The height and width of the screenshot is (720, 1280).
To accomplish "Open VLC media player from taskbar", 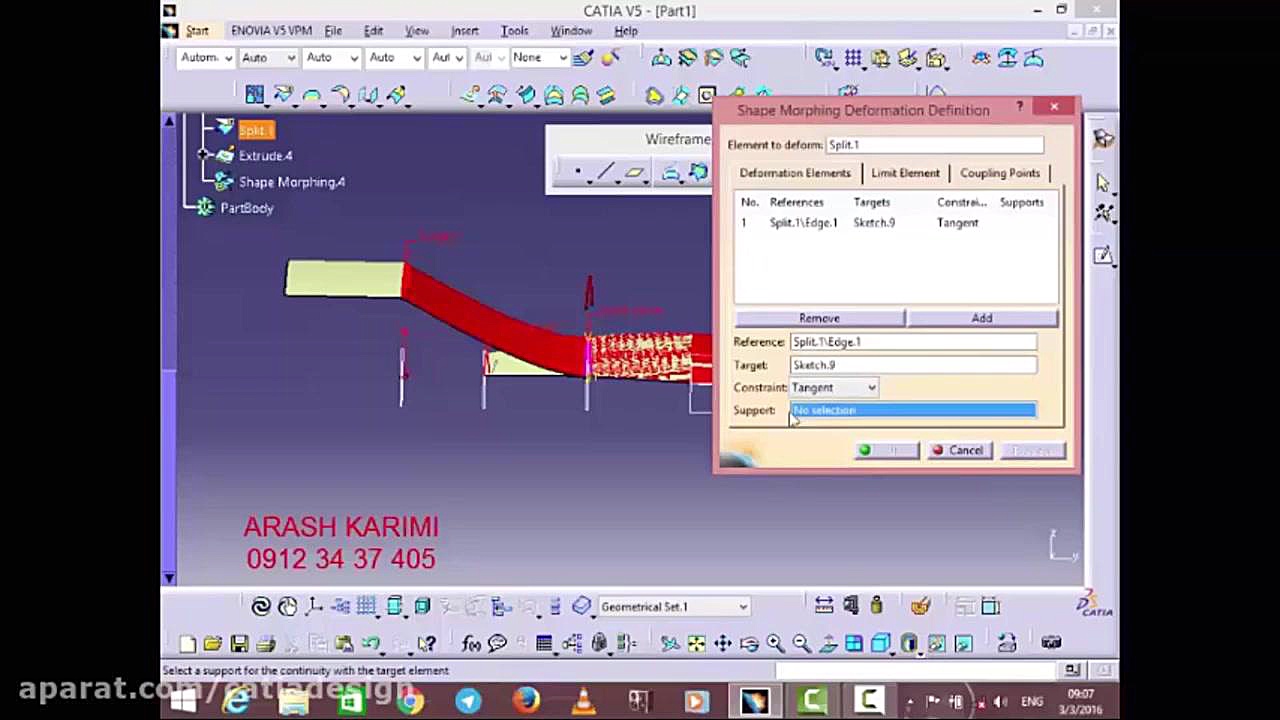I will tap(583, 701).
